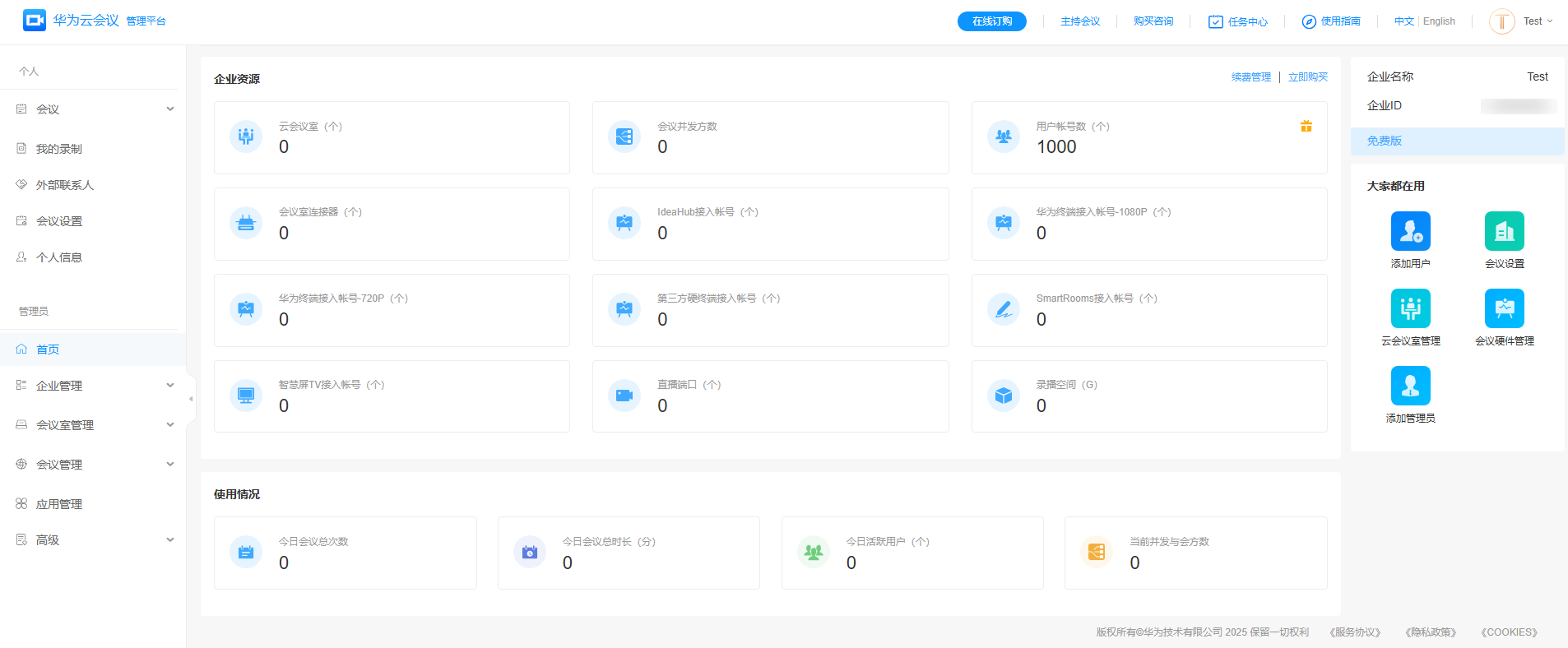Open 云会议室管理 quick shortcut icon
Image resolution: width=1568 pixels, height=648 pixels.
(x=1410, y=308)
